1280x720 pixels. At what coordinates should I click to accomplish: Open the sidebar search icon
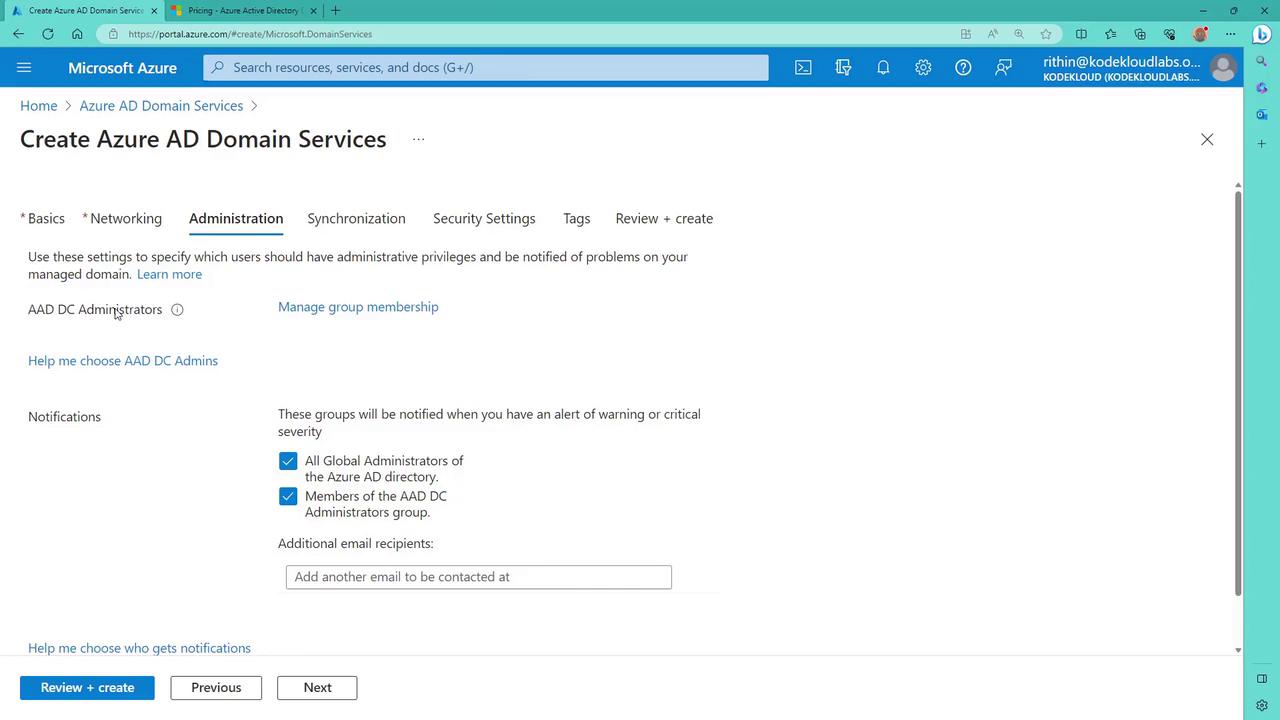click(1262, 63)
